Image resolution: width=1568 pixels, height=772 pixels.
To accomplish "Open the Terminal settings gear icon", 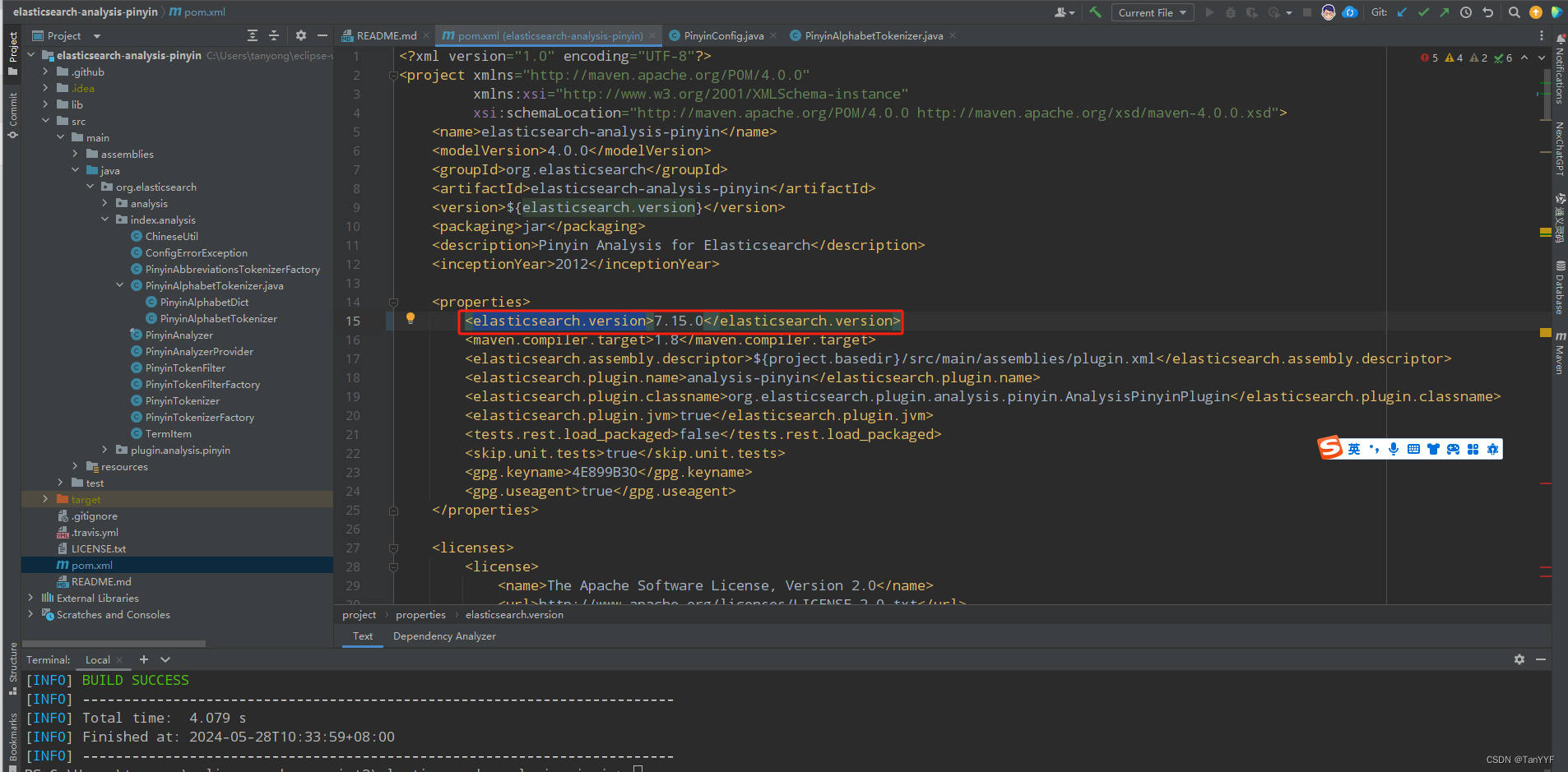I will (1519, 659).
